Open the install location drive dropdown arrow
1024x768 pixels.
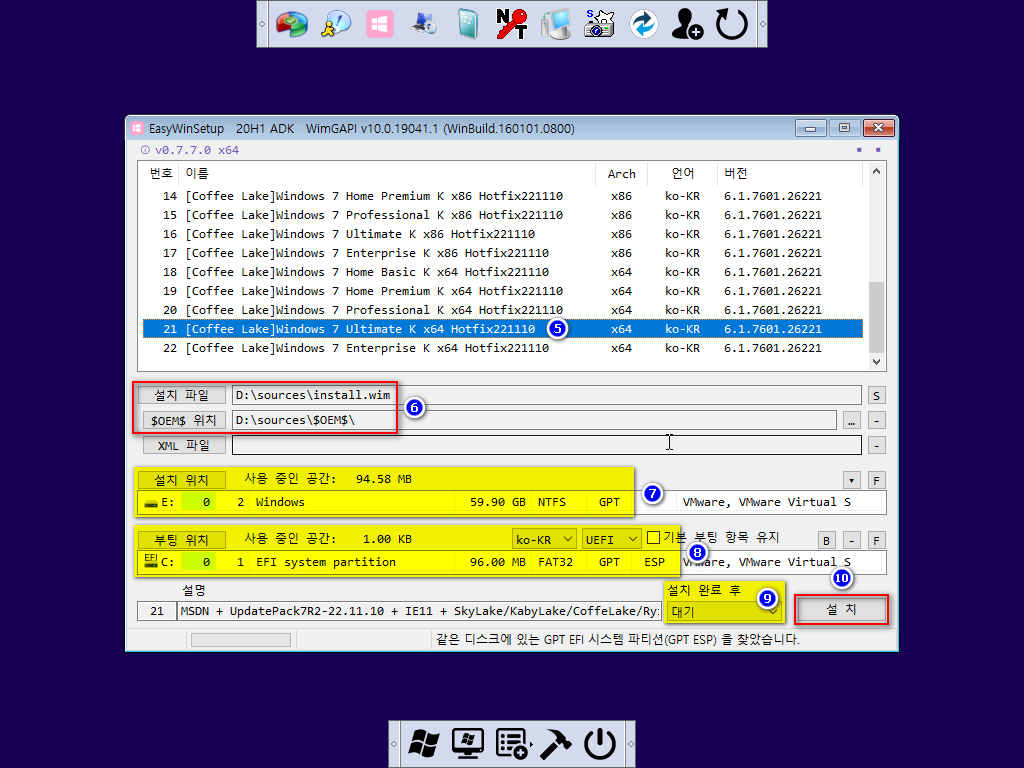(x=851, y=481)
